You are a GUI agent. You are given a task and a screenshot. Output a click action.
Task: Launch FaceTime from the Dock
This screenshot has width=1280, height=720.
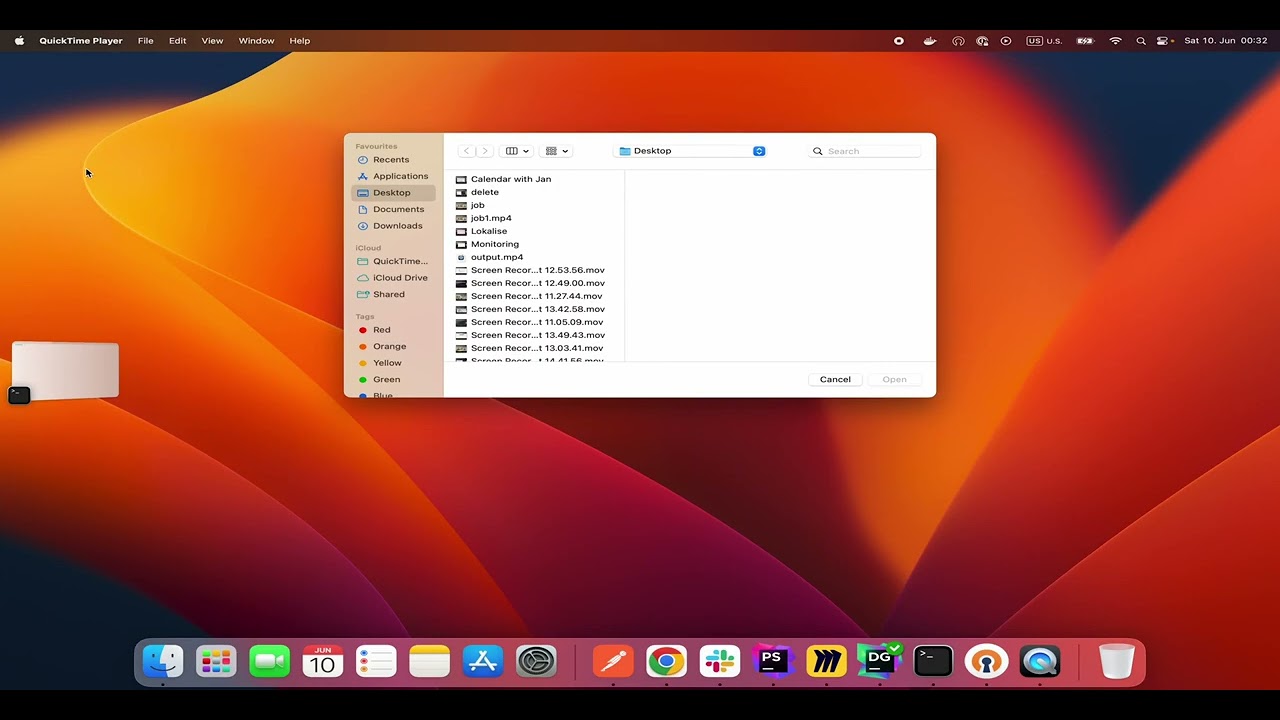tap(269, 661)
